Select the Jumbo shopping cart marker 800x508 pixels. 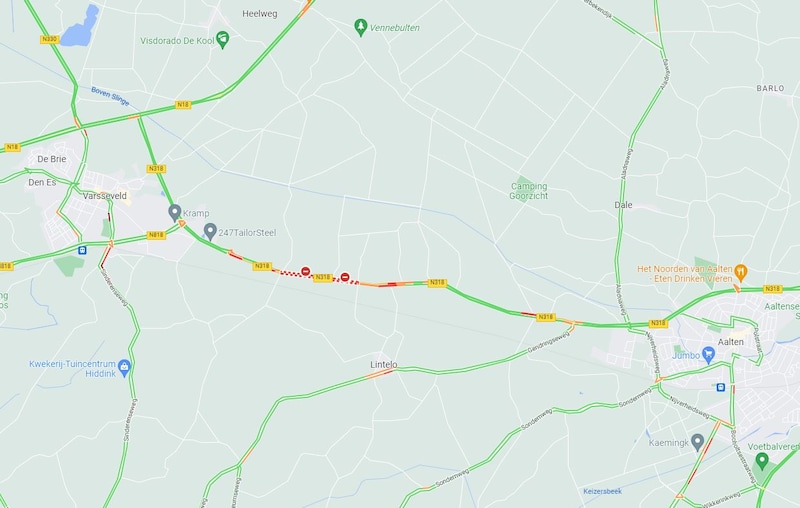(x=708, y=353)
